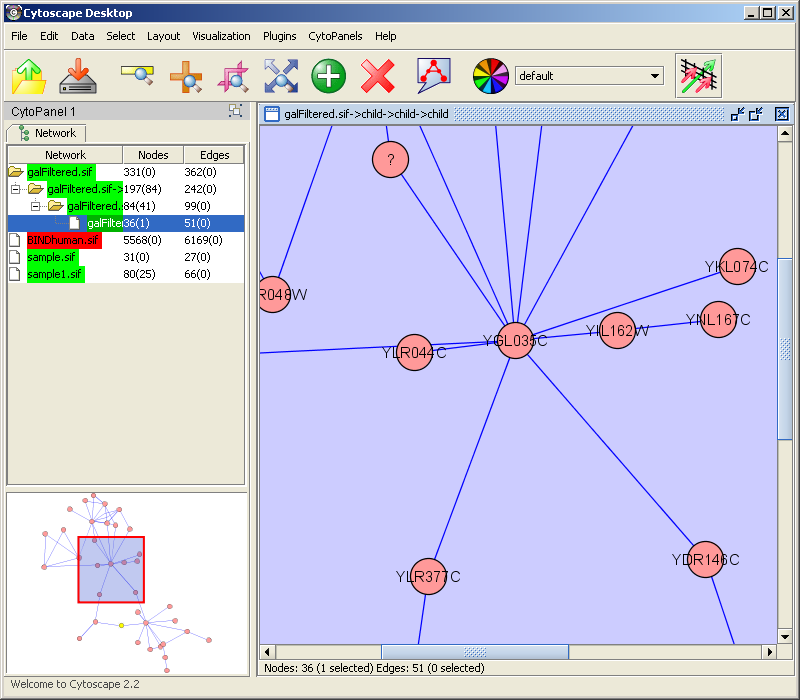Click the YLR377C node
The height and width of the screenshot is (700, 800).
click(428, 577)
